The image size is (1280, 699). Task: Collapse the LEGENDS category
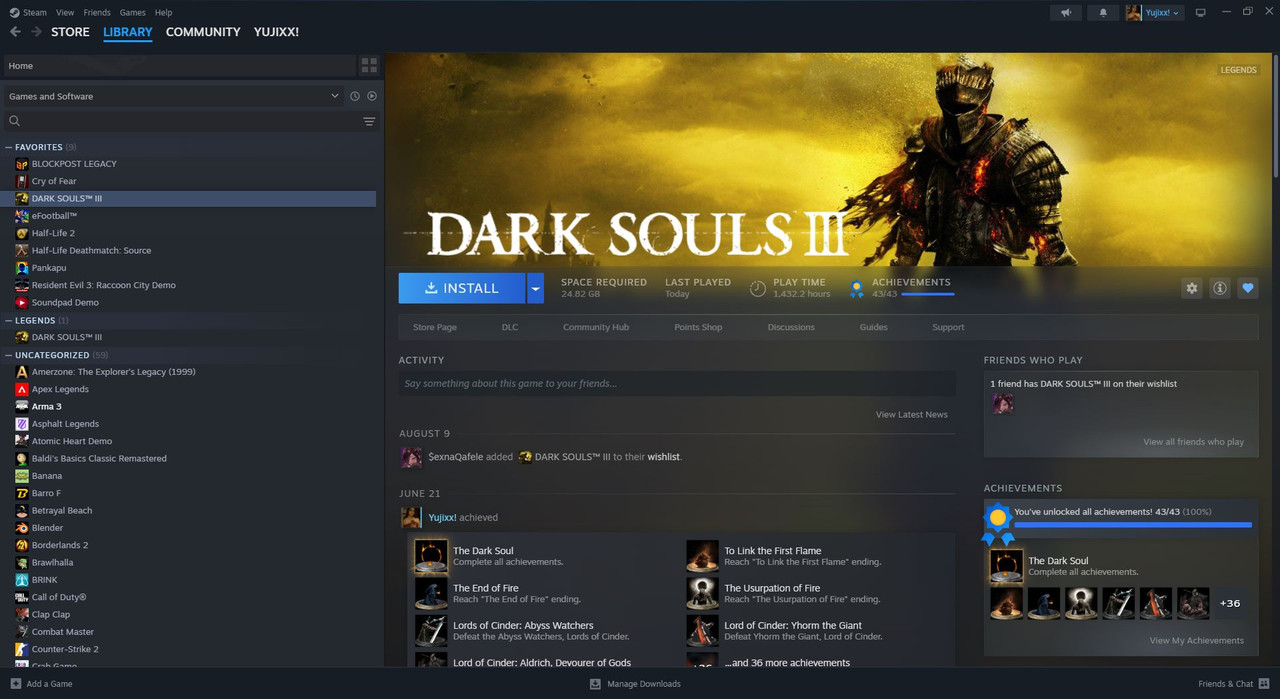(9, 320)
